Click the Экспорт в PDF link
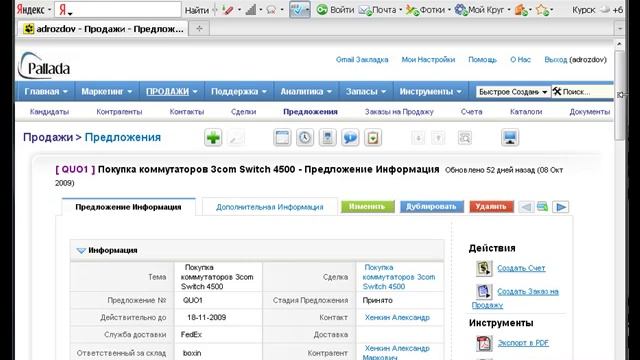 (x=523, y=343)
